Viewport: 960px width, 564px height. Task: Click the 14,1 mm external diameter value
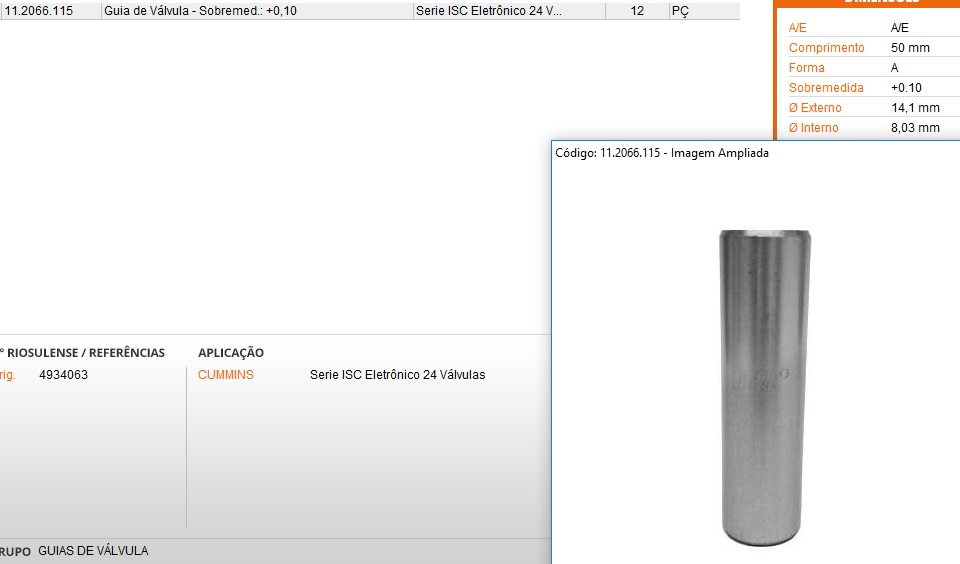pyautogui.click(x=915, y=108)
